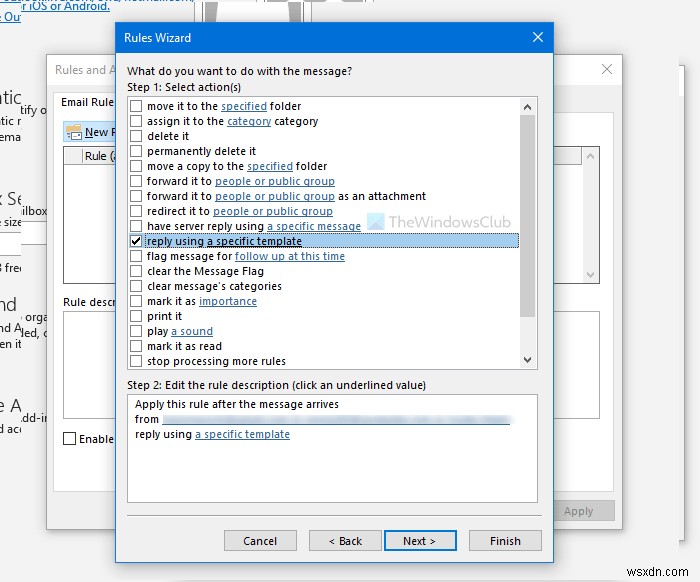Click the blurred sender address link after 'from'
700x582 pixels.
tap(336, 420)
